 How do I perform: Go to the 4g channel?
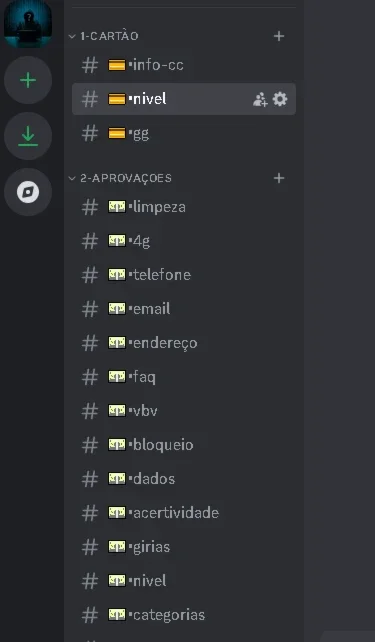click(184, 241)
